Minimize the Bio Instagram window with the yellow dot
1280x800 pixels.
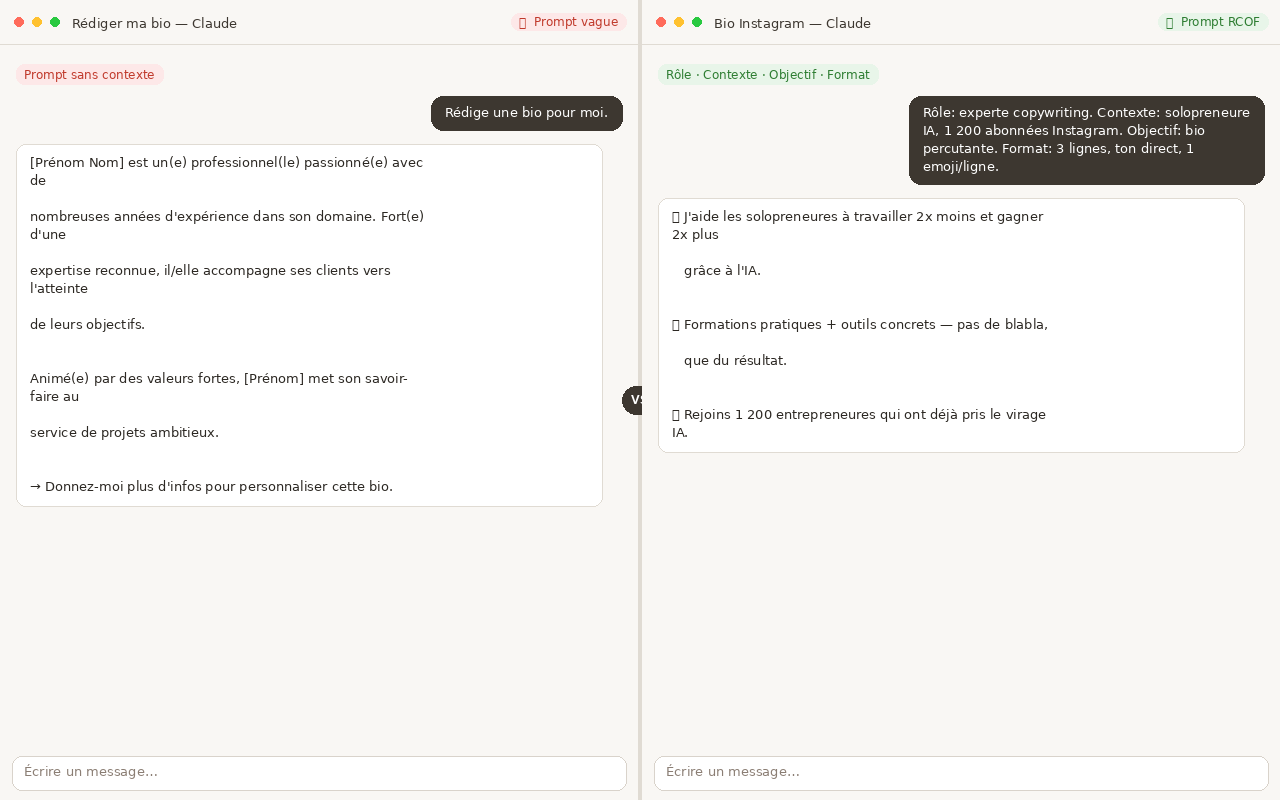(679, 22)
